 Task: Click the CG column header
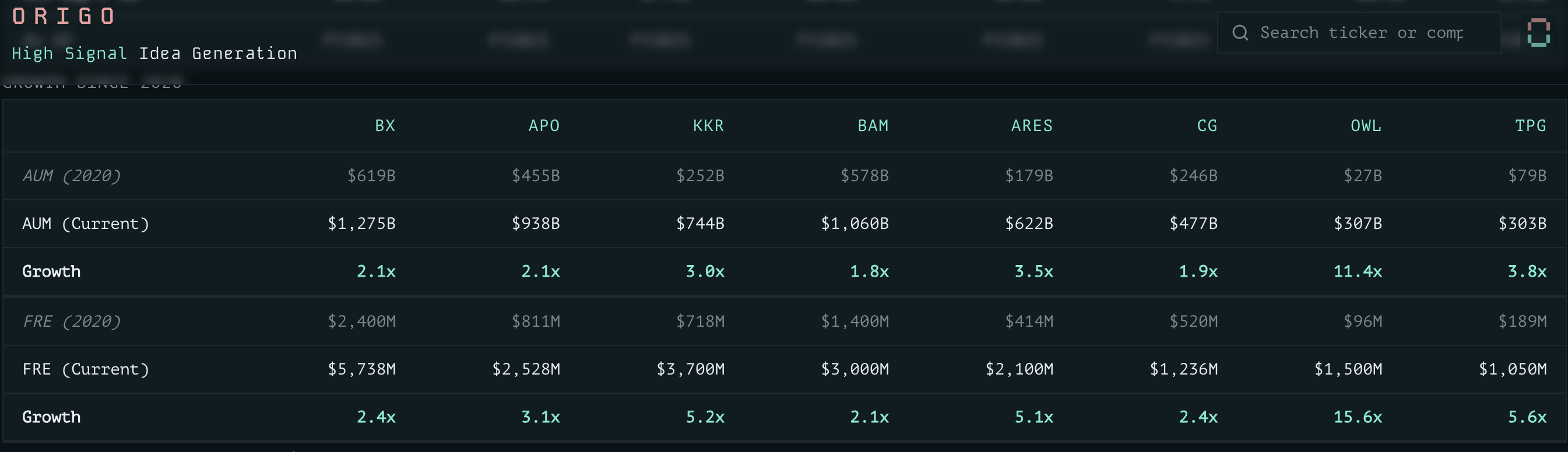point(1207,126)
